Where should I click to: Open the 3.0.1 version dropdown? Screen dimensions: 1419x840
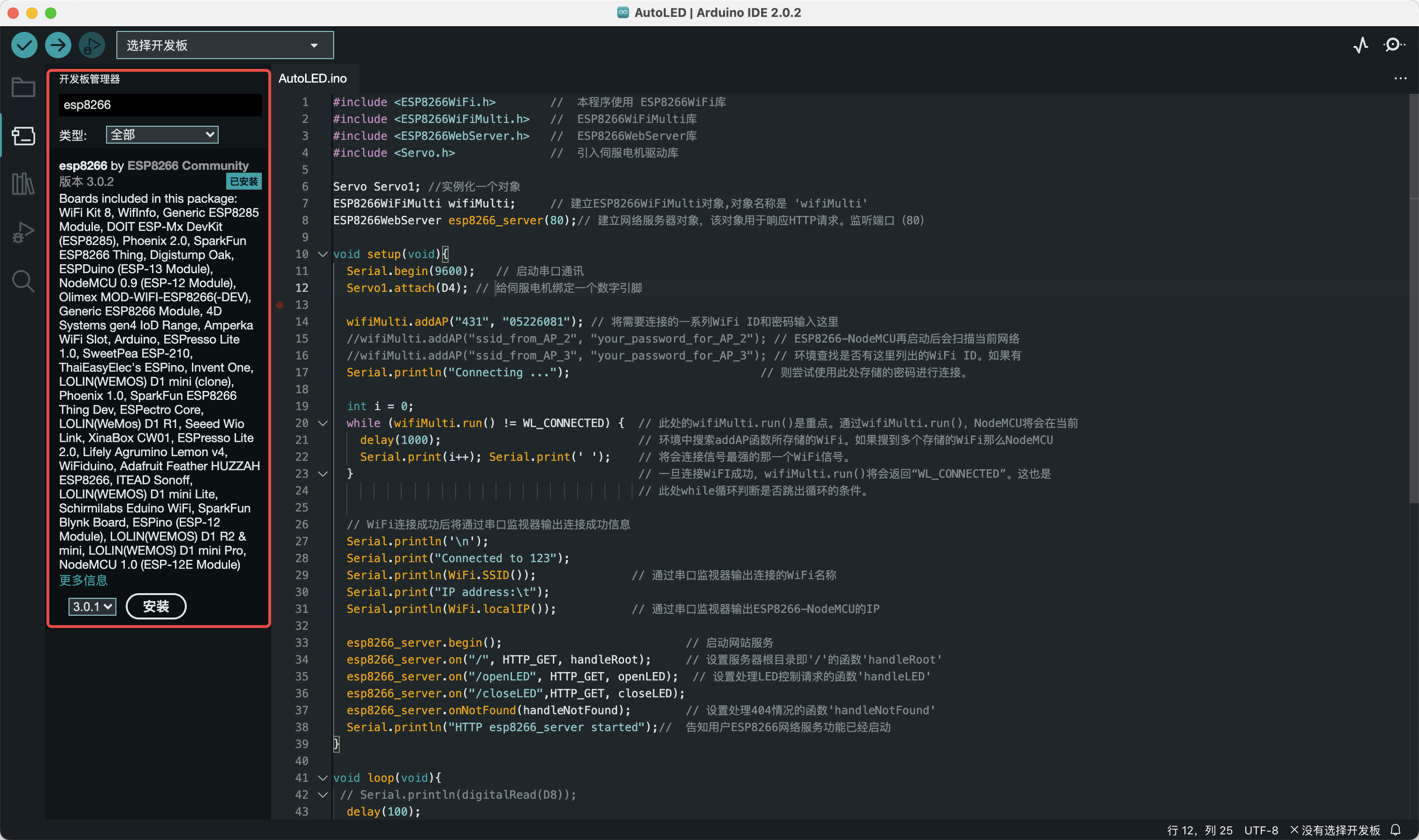coord(92,607)
